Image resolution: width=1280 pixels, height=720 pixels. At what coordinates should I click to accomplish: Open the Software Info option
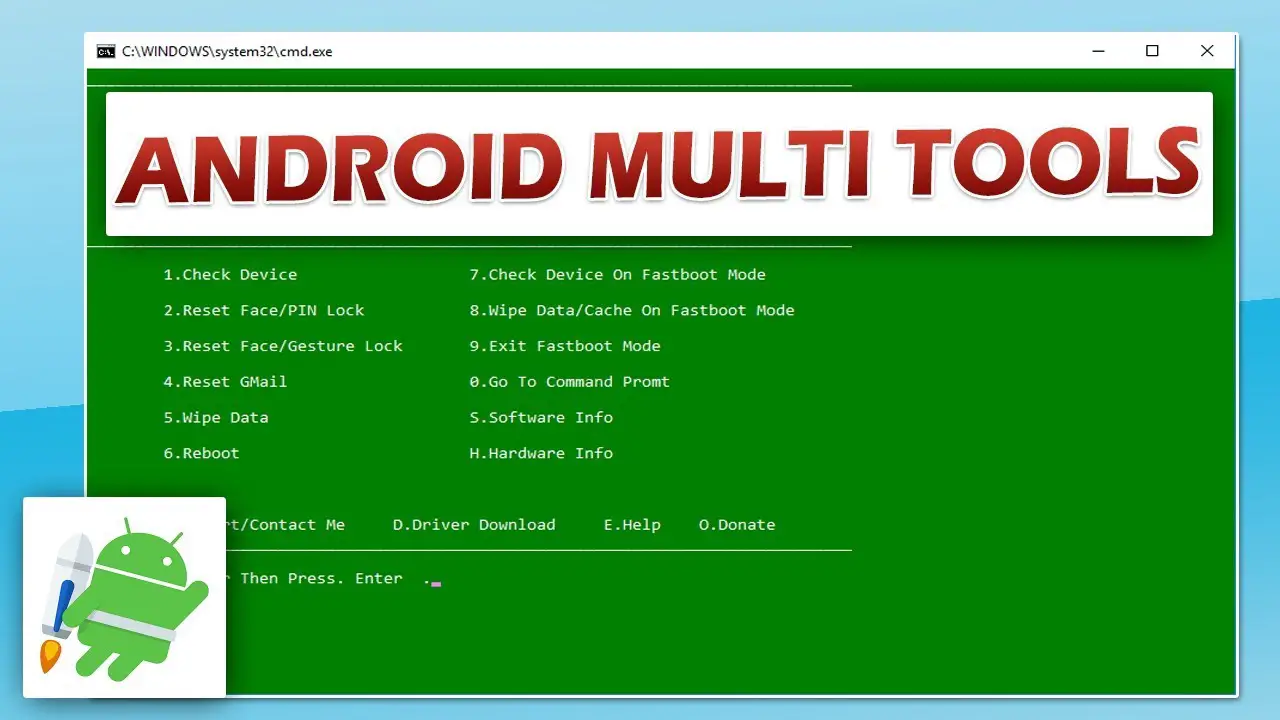point(541,418)
